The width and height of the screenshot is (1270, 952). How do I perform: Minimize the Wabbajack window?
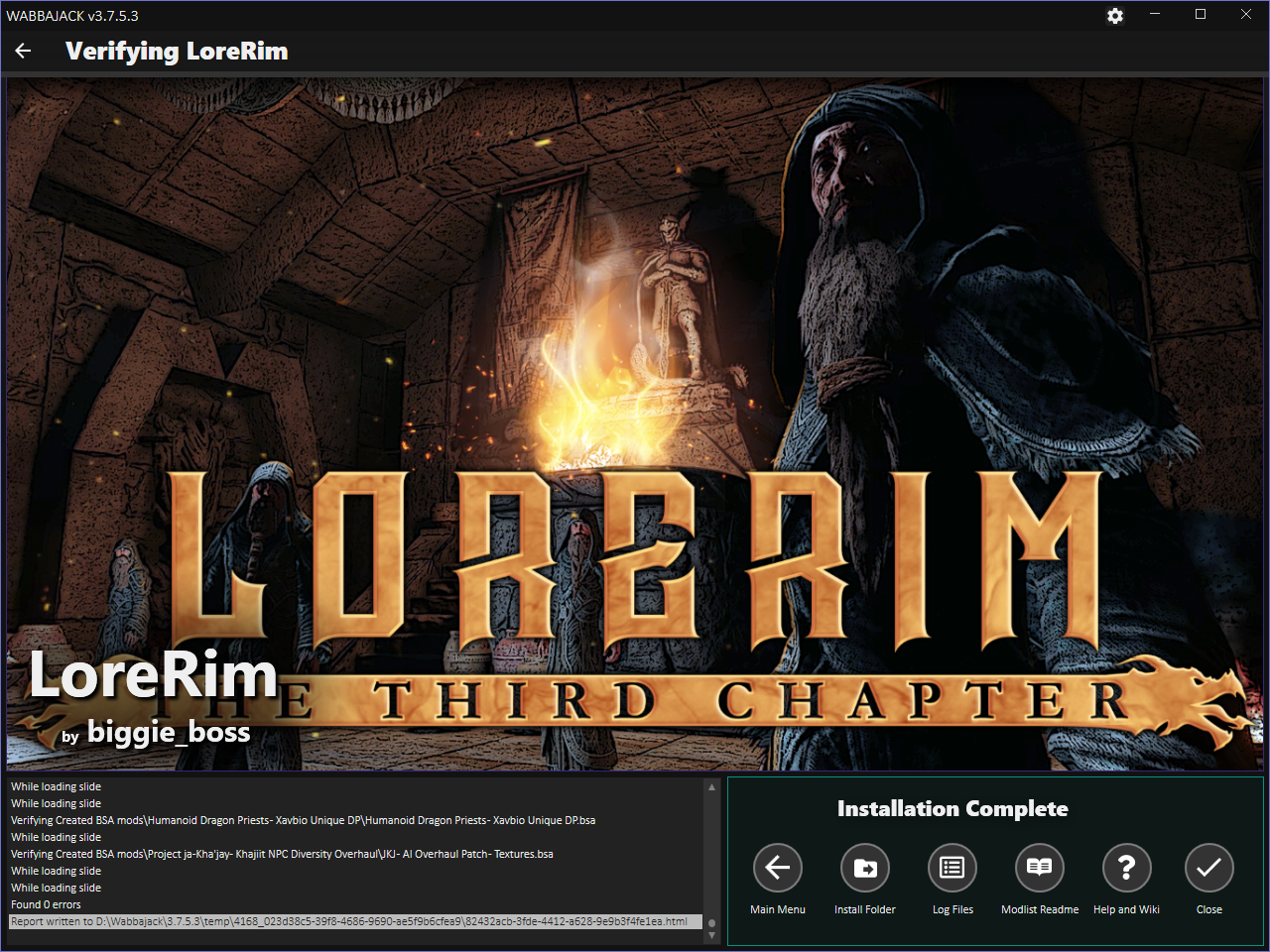click(1155, 15)
